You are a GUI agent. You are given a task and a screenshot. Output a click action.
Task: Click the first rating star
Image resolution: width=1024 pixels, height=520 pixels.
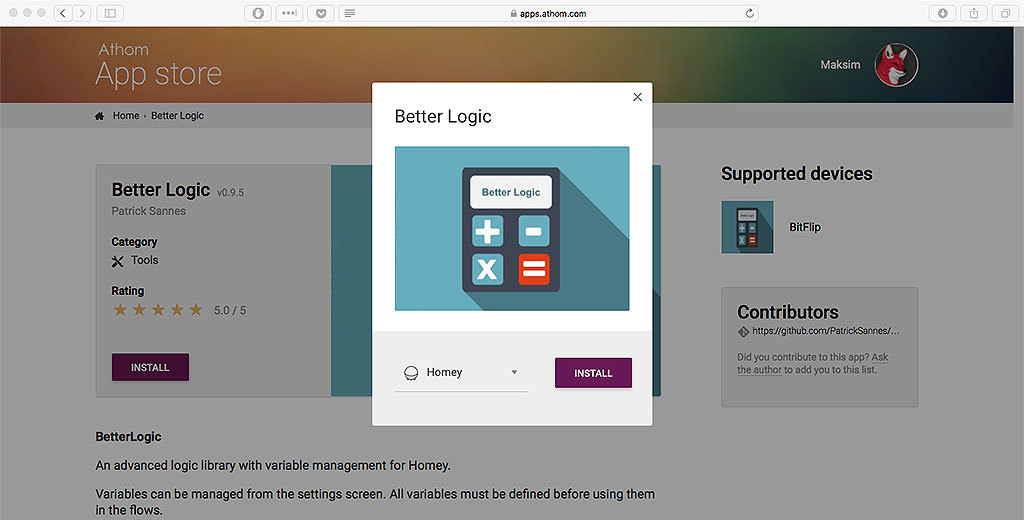(120, 310)
